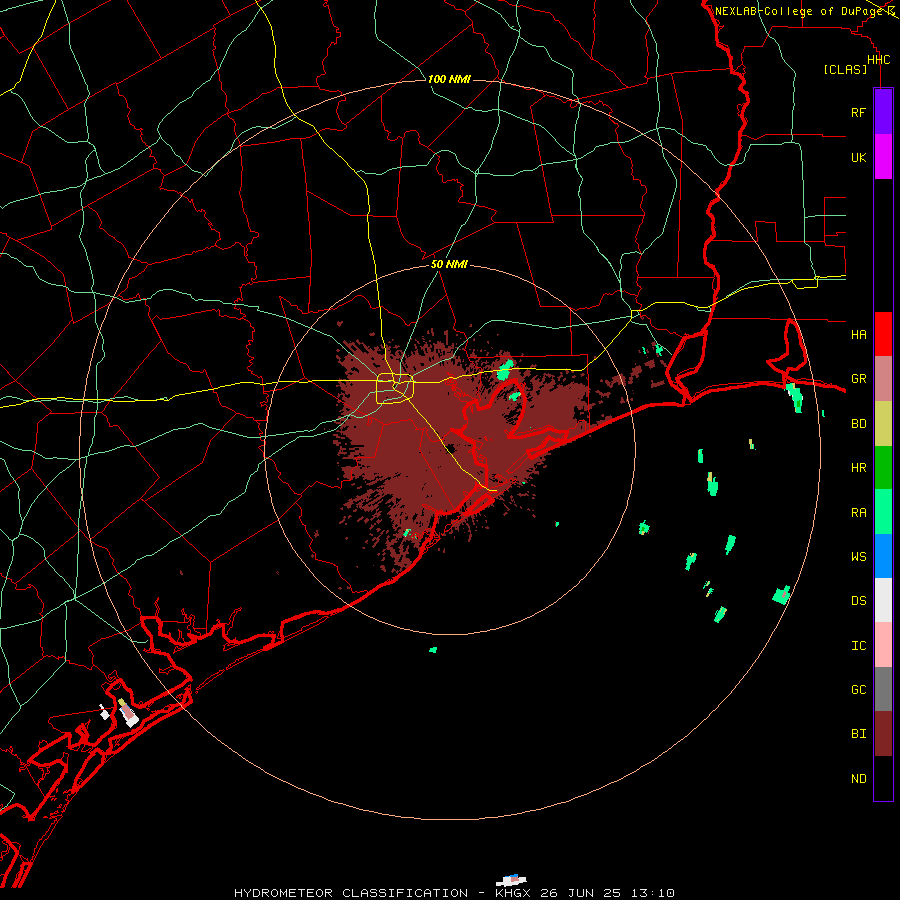Click the "13:10" time stamp
This screenshot has width=900, height=900.
(651, 893)
